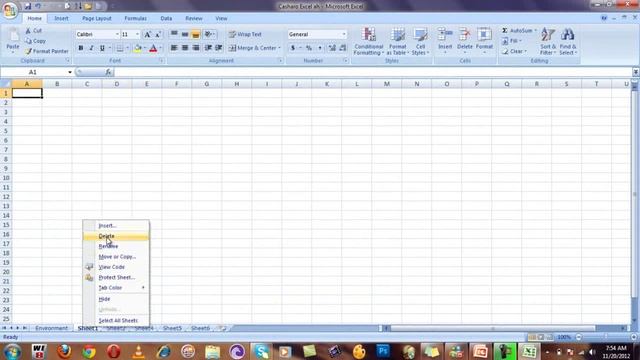The height and width of the screenshot is (360, 640).
Task: Click the Office button
Action: 9,10
